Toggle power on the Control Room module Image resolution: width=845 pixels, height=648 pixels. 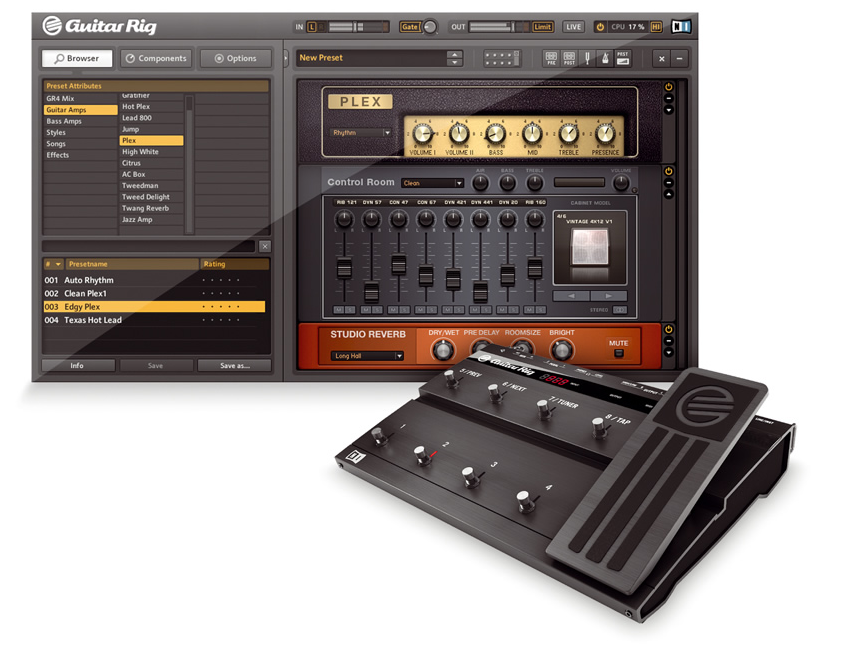tap(669, 171)
